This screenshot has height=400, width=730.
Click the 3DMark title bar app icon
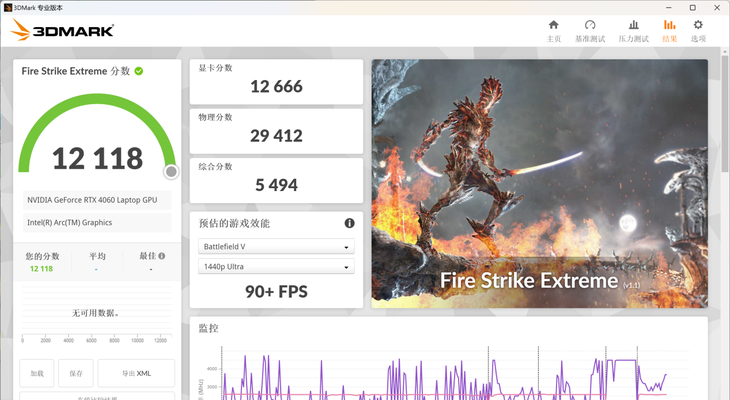click(7, 7)
